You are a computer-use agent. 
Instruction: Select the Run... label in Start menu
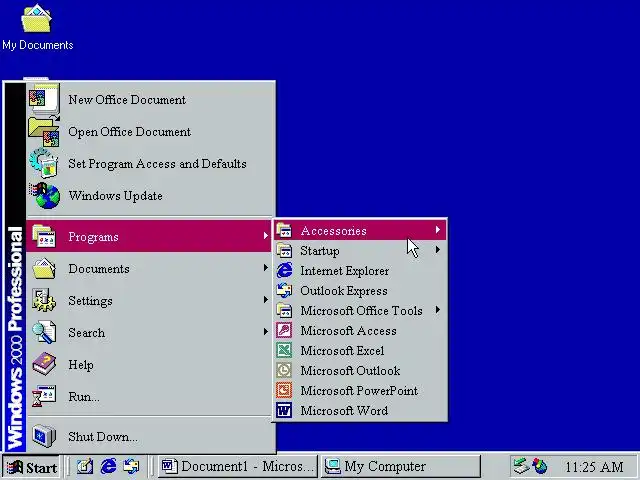(84, 397)
